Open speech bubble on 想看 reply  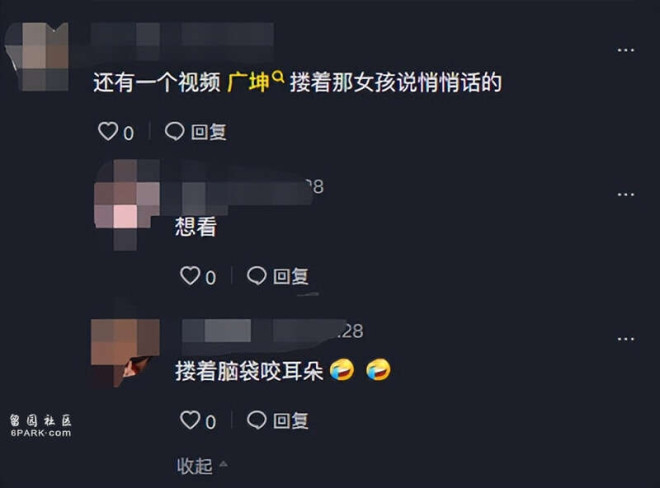pyautogui.click(x=256, y=276)
